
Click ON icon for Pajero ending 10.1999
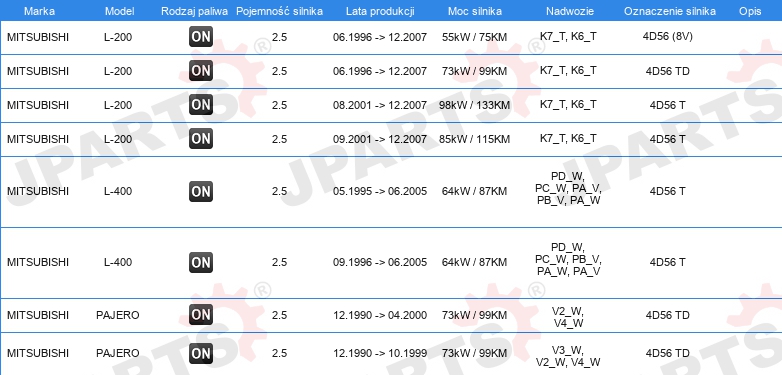click(x=200, y=353)
